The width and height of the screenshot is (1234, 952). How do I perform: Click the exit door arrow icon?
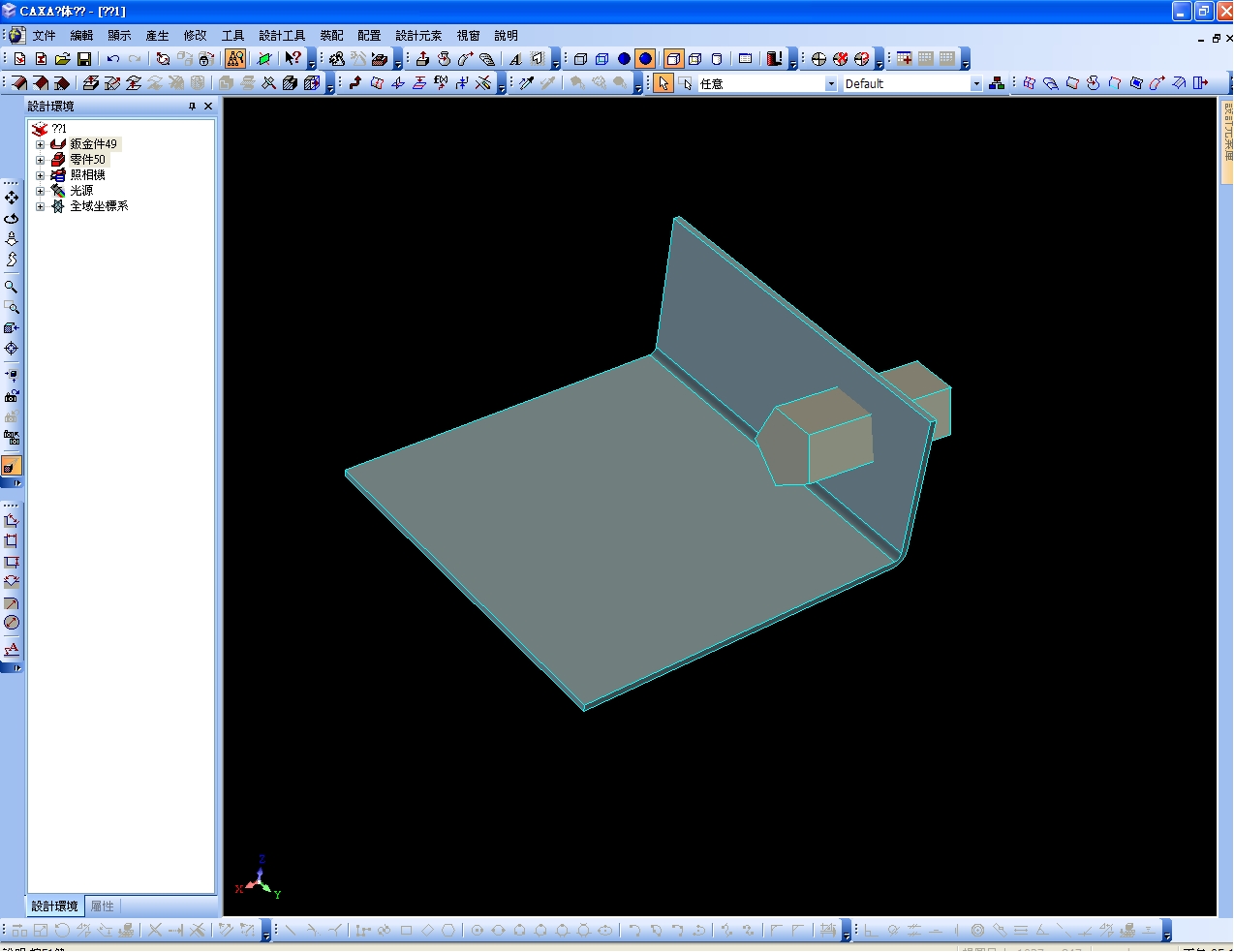(1200, 83)
